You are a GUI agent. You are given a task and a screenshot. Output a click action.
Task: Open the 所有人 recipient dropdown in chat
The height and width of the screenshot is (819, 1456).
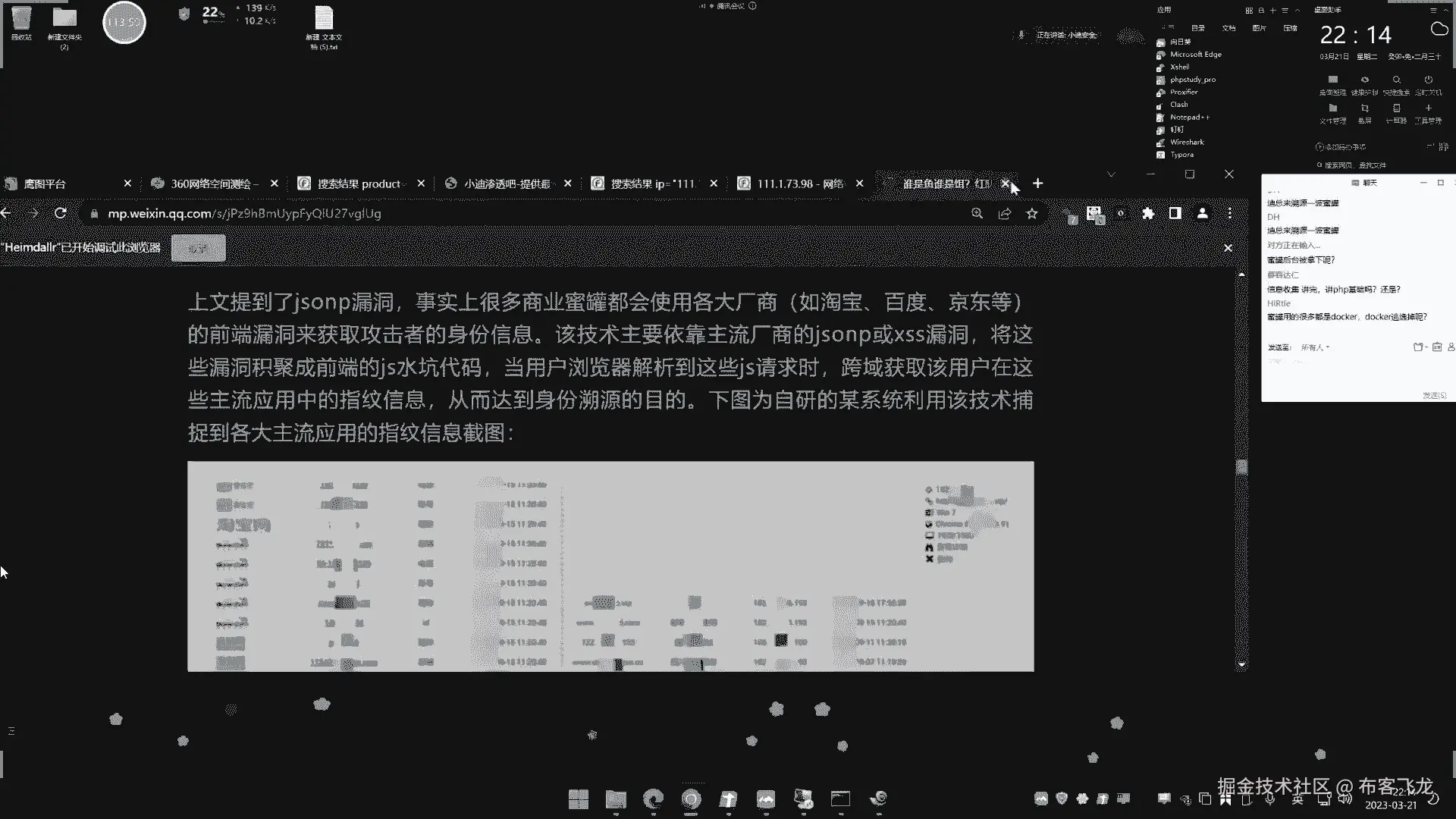pos(1316,347)
